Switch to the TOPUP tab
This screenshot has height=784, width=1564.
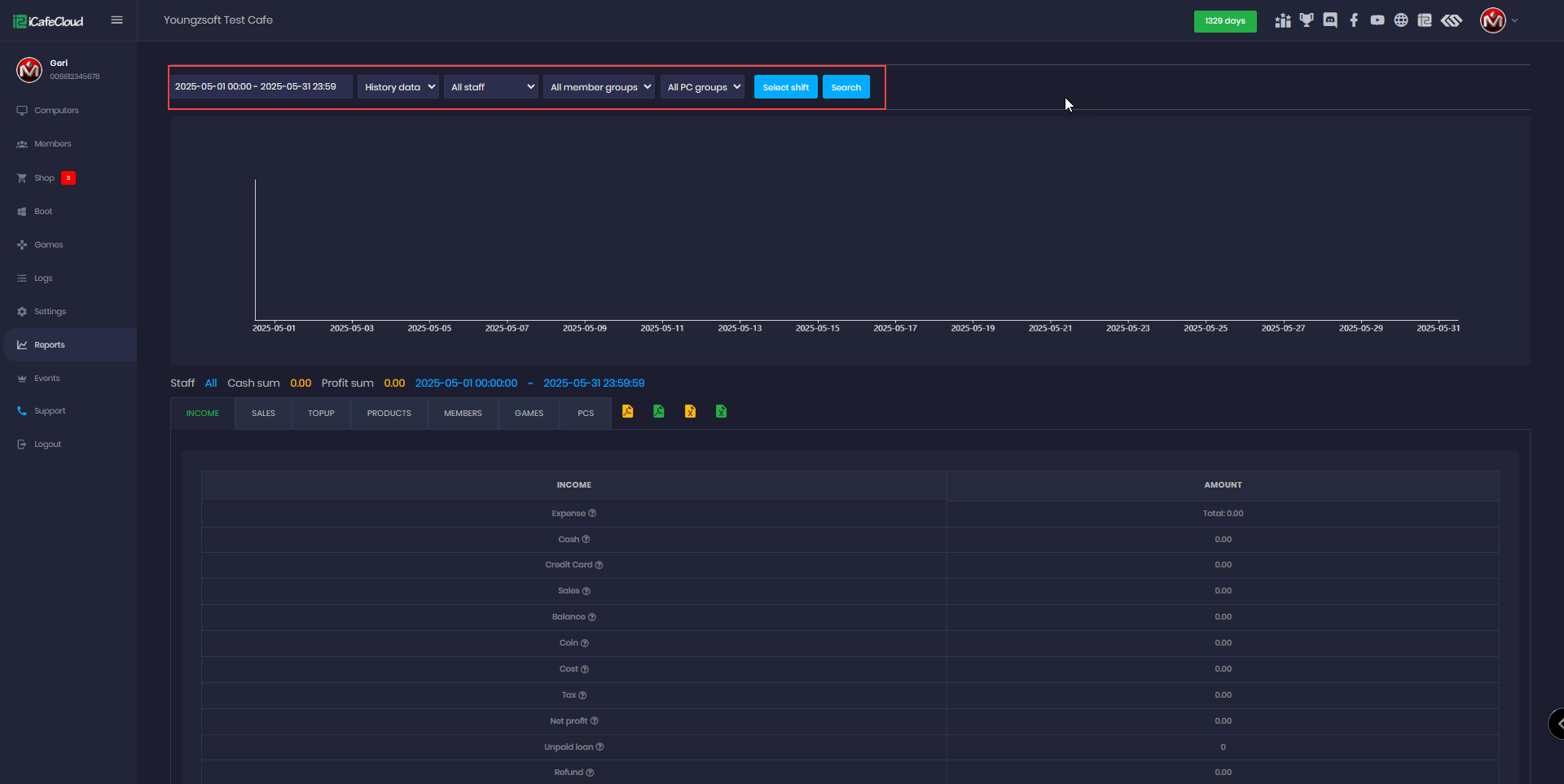[321, 414]
